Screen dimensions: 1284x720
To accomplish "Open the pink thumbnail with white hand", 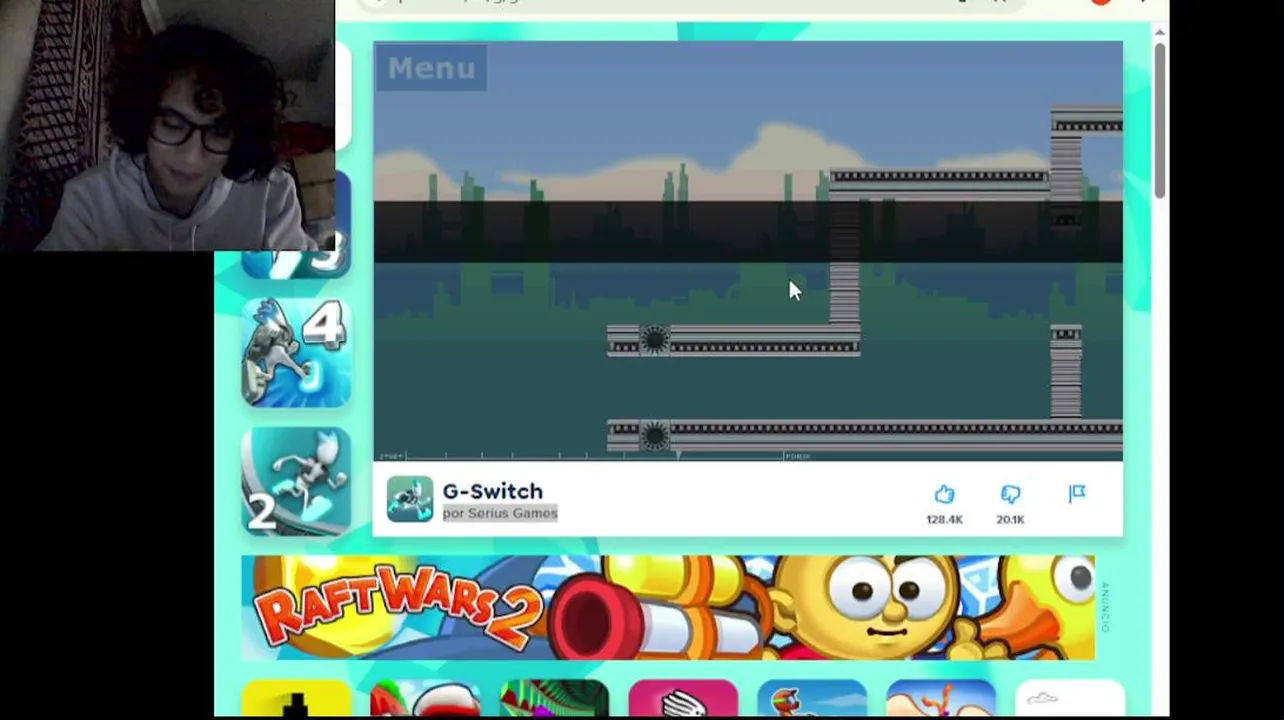I will pyautogui.click(x=683, y=698).
